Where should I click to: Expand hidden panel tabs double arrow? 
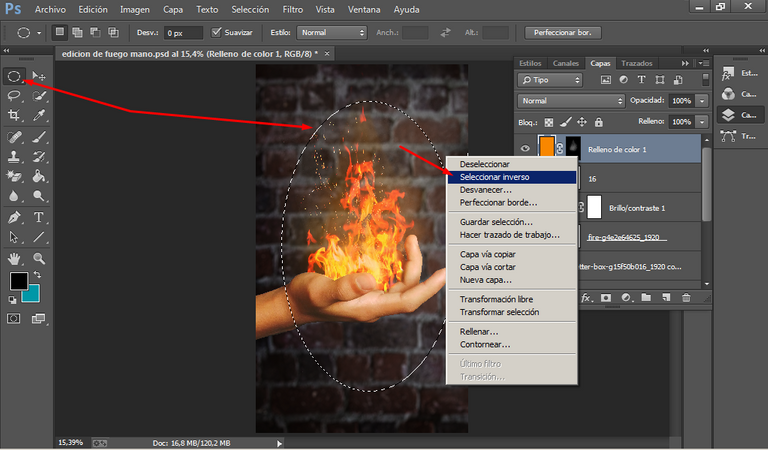click(685, 63)
